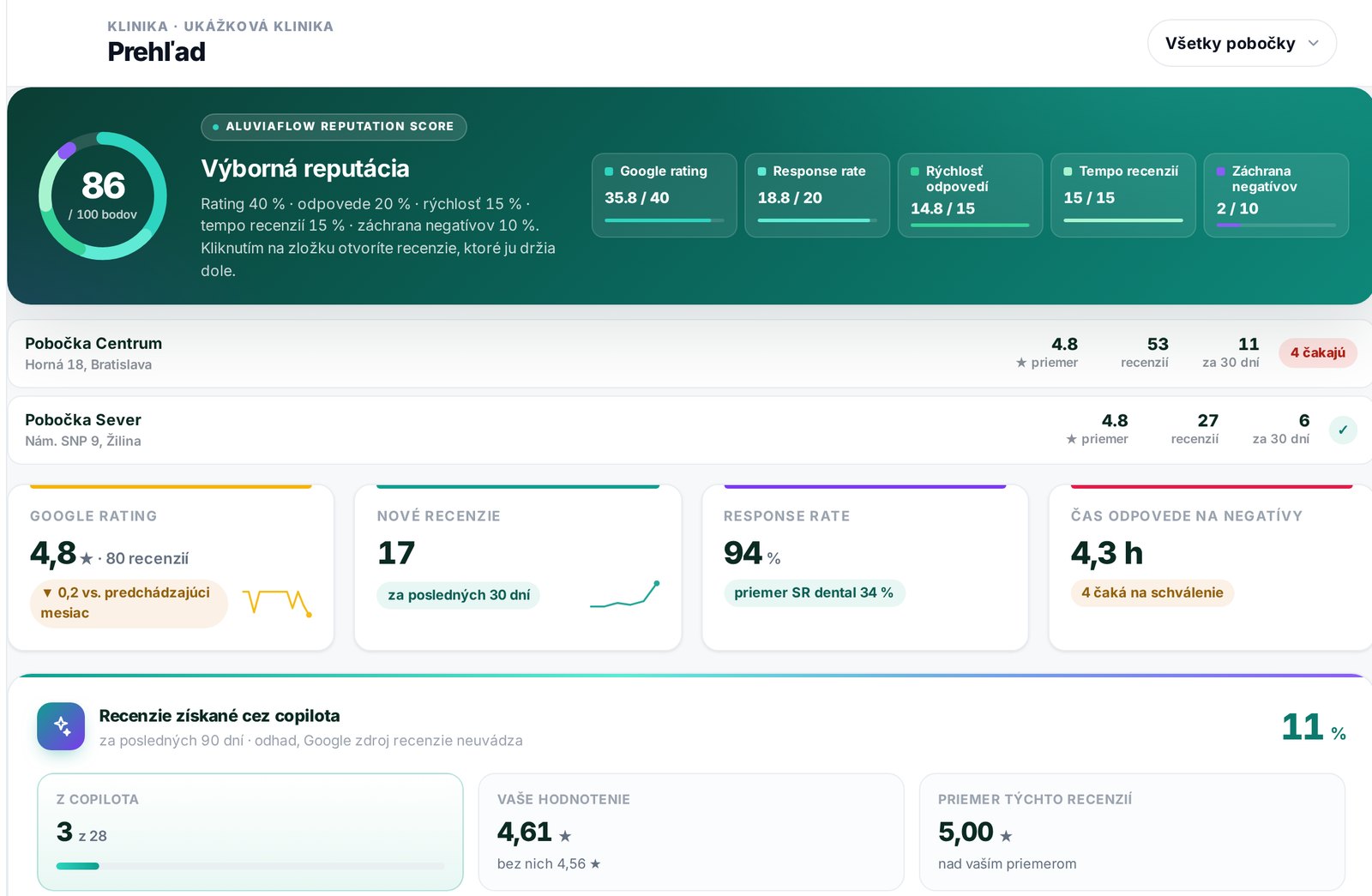Click the nad vaším priemerom text

(x=1008, y=864)
